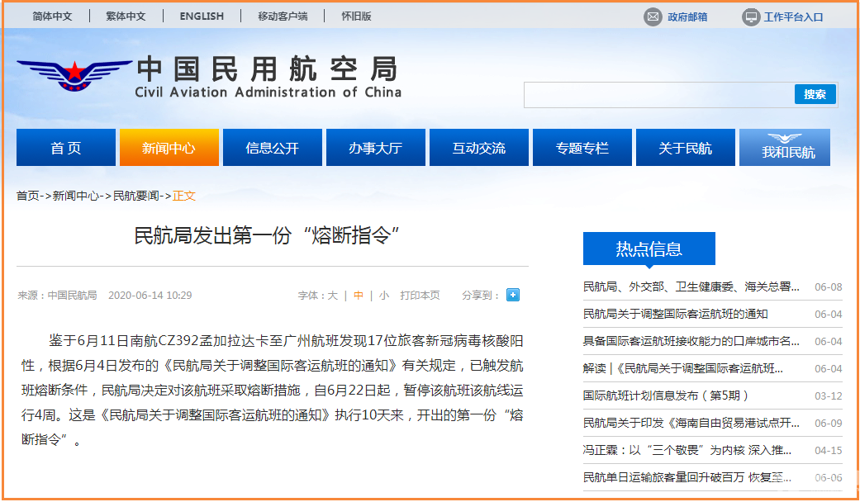Switch language to 繁体中文
860x502 pixels.
126,16
